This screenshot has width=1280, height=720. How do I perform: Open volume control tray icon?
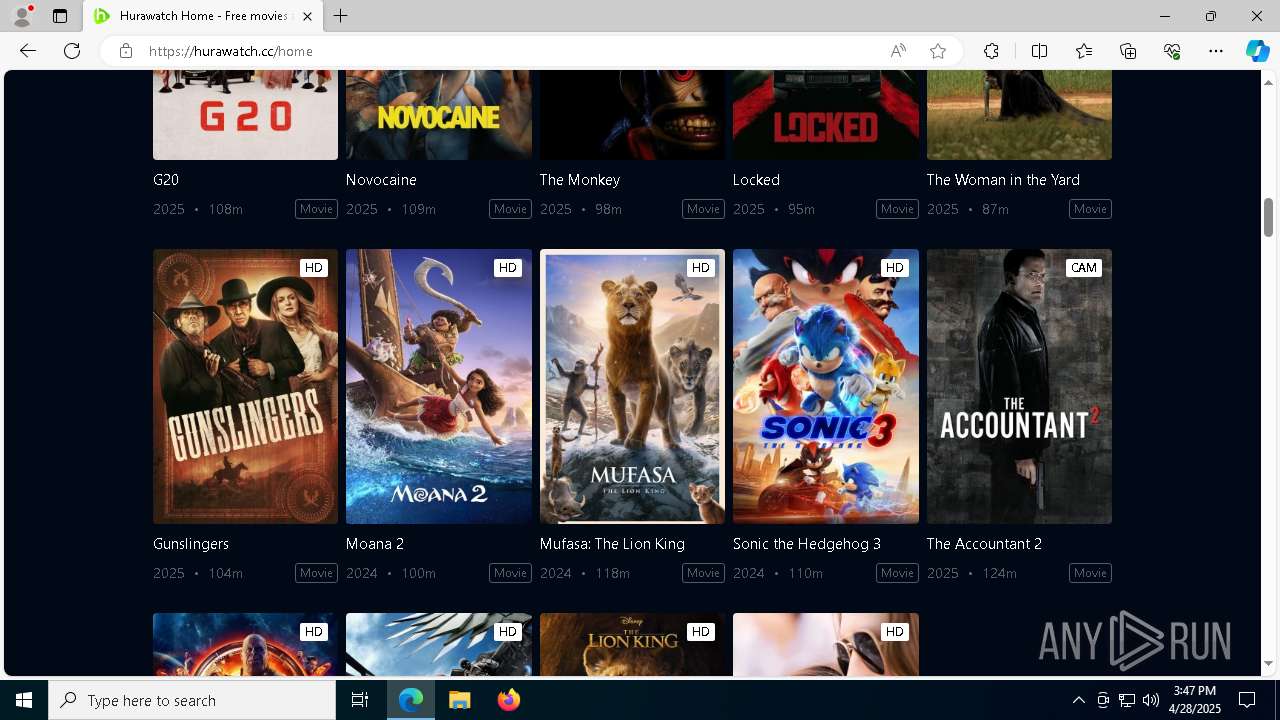click(x=1151, y=700)
